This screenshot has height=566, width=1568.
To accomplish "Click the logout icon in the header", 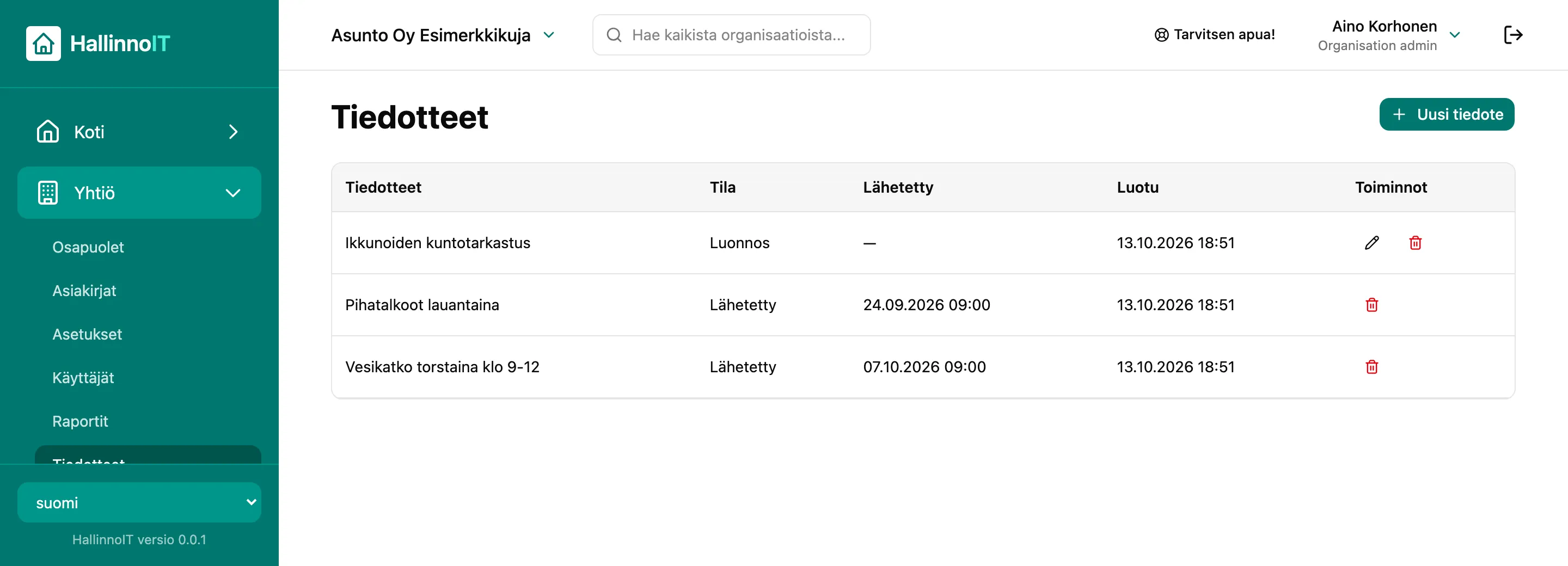I will point(1512,35).
